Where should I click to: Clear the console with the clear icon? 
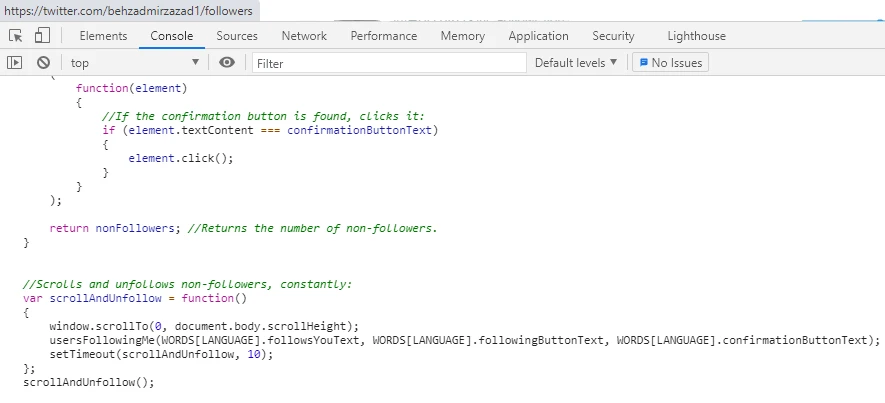[43, 62]
